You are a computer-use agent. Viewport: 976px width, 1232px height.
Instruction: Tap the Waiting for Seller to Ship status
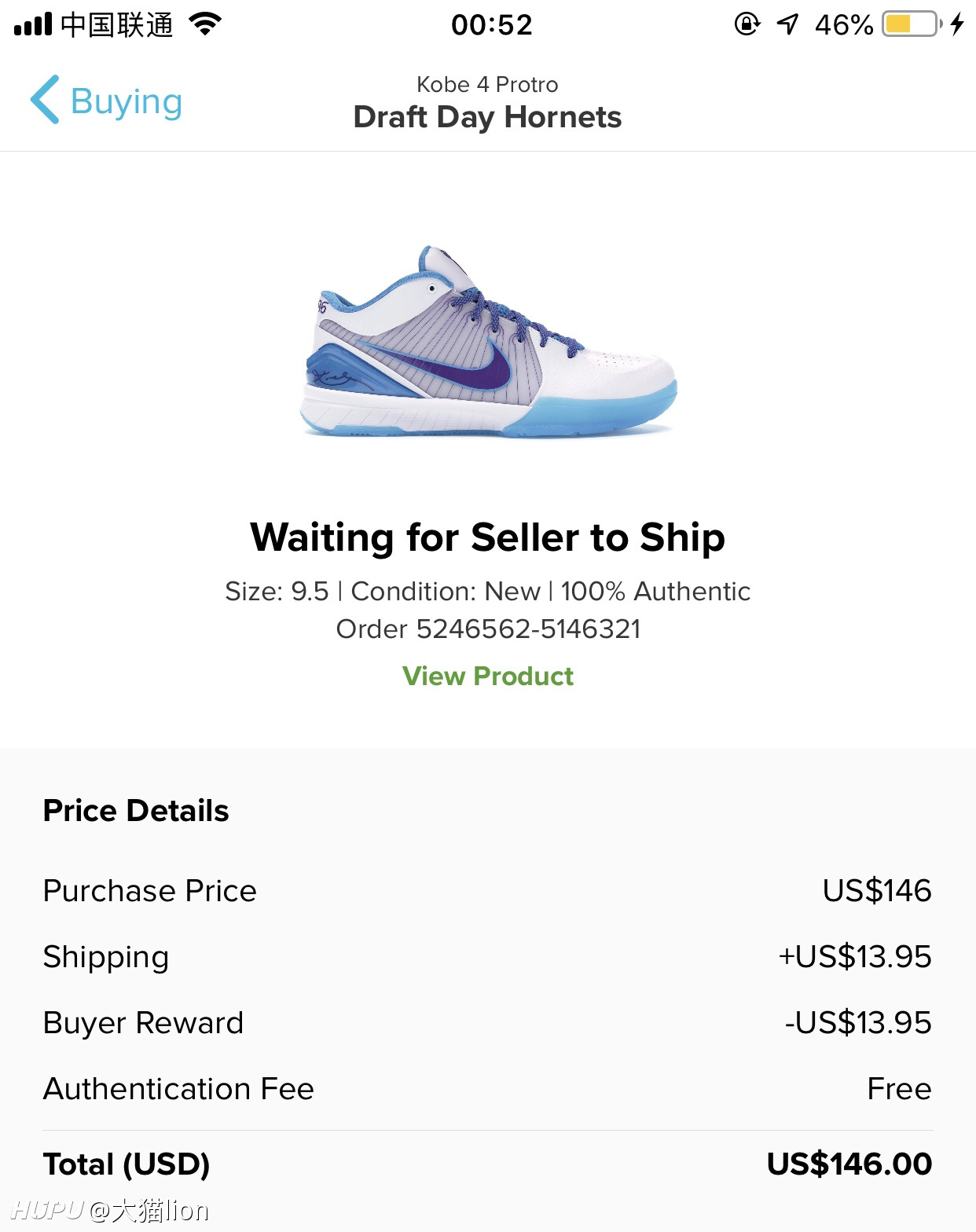point(487,537)
